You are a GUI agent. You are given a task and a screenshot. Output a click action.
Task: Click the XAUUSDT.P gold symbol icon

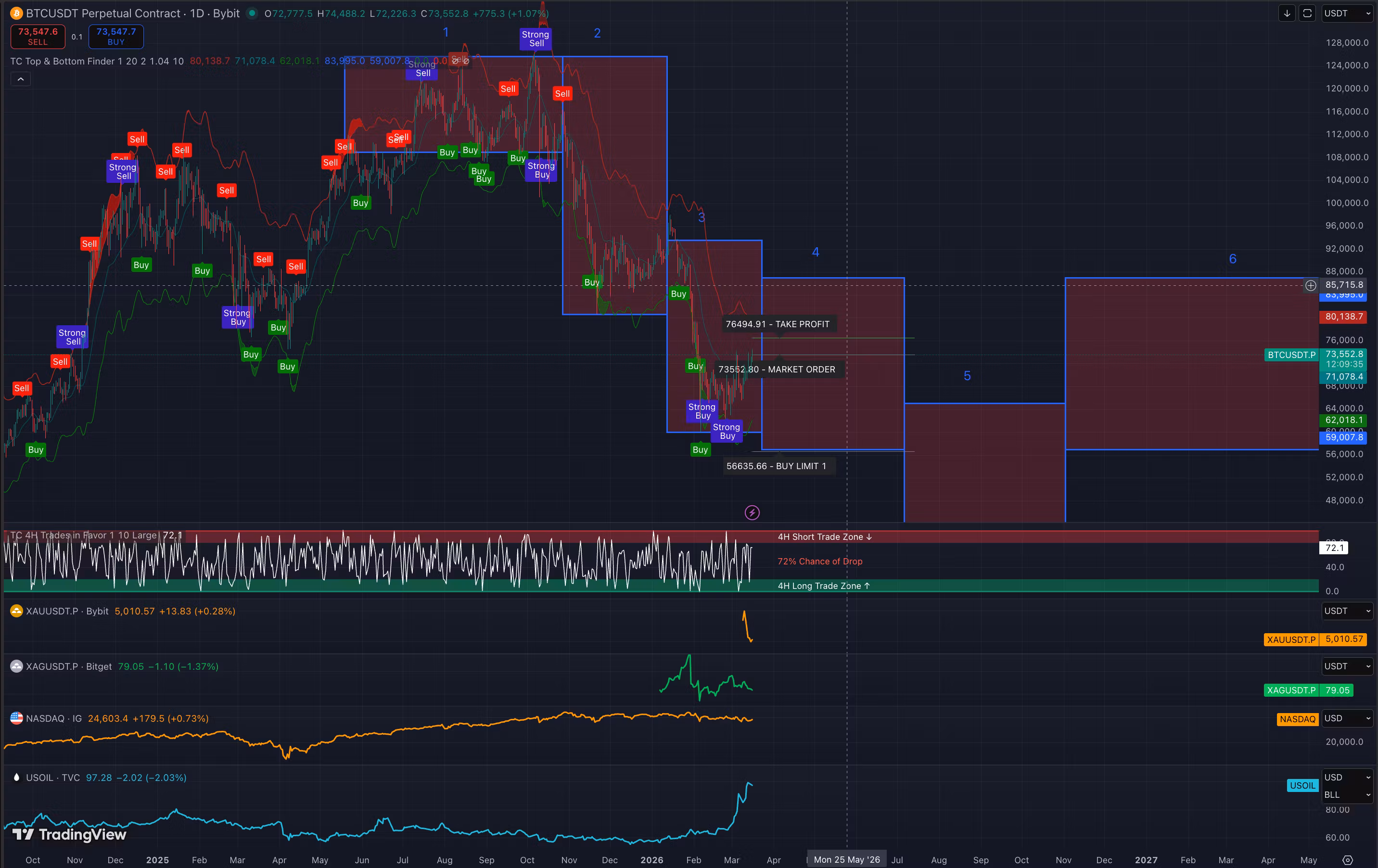16,611
